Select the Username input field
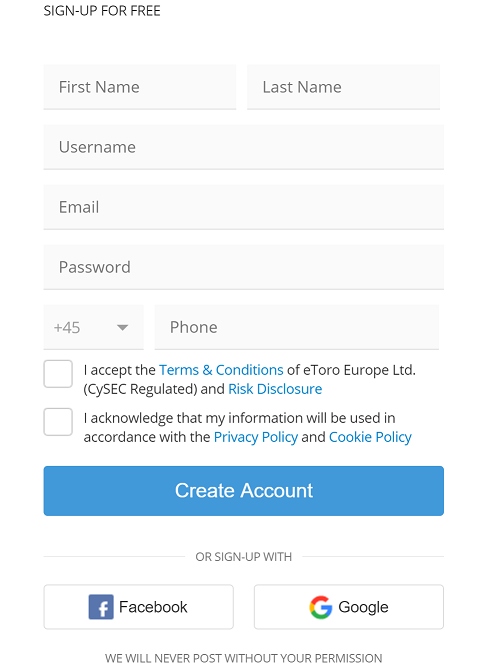Screen dimensions: 487x668 click(x=244, y=147)
